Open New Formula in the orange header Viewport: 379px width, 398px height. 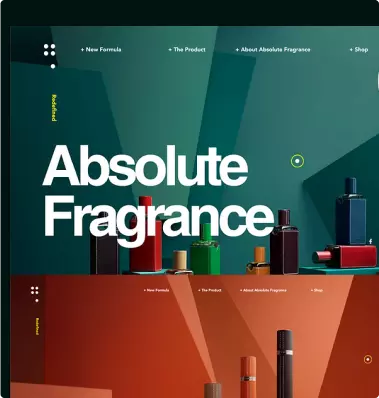156,290
